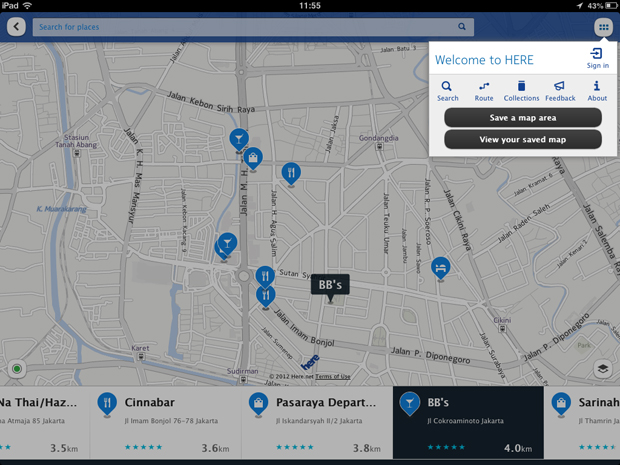Click Stasiun Tanah Abang station marker
This screenshot has height=465, width=620.
(x=77, y=153)
